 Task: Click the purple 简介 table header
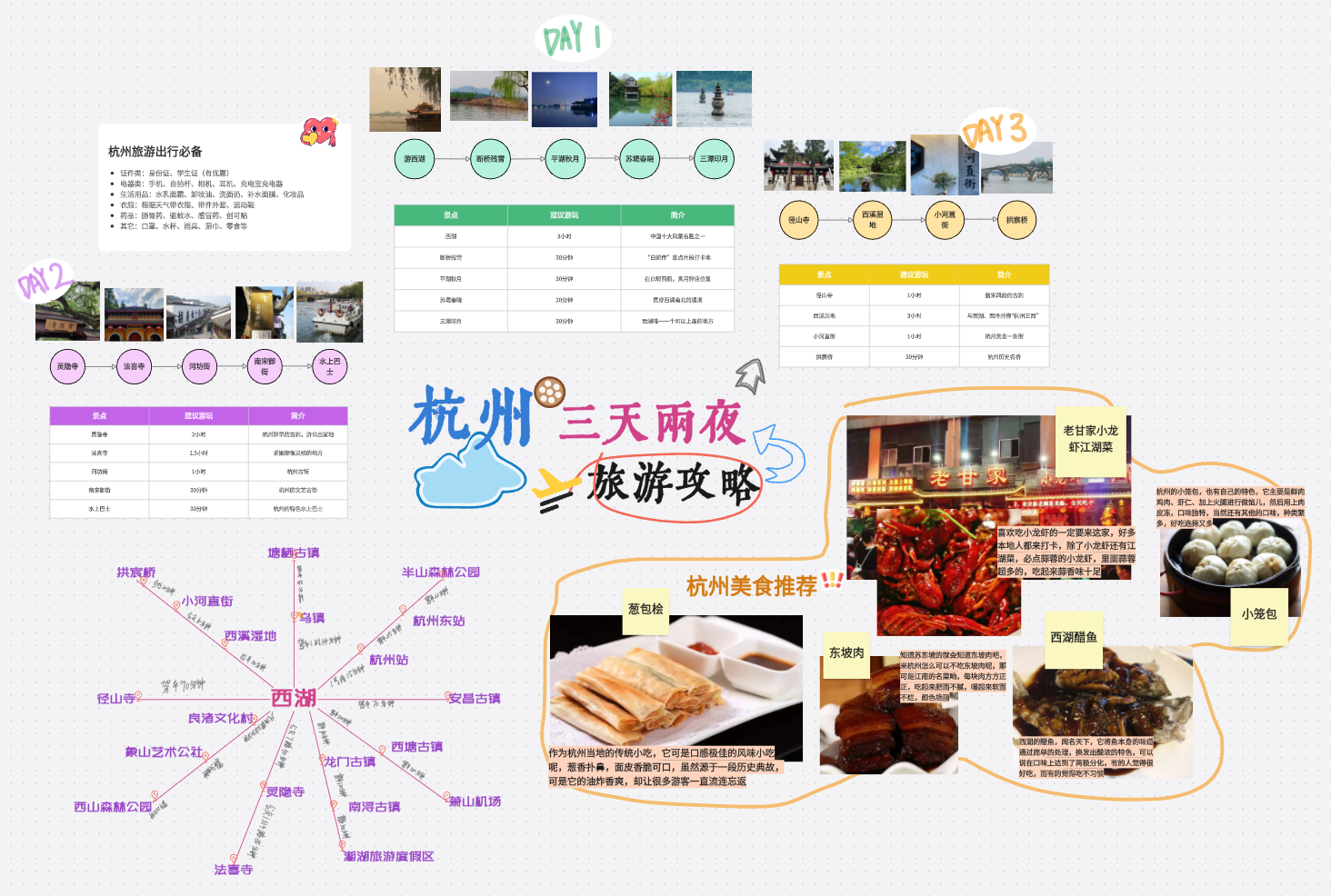click(x=298, y=416)
